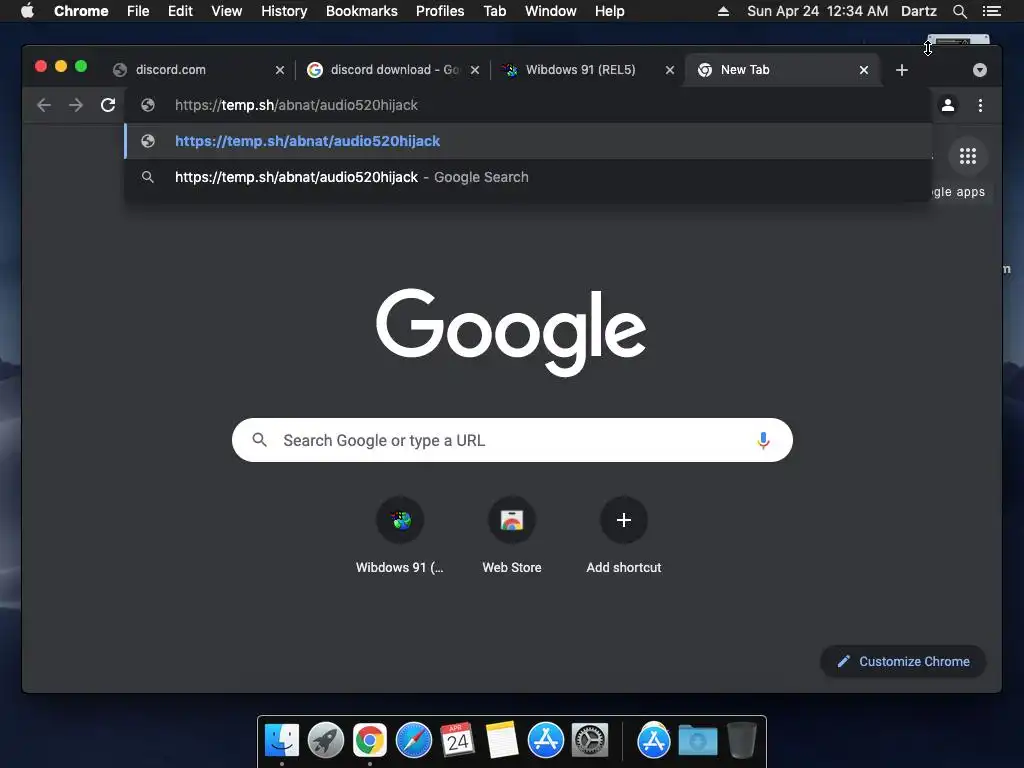1024x768 pixels.
Task: Open Launchpad rocket in the Dock
Action: point(325,741)
